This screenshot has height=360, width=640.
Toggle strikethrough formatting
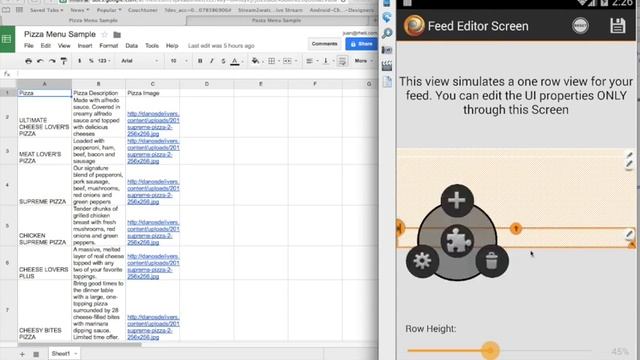coord(223,61)
